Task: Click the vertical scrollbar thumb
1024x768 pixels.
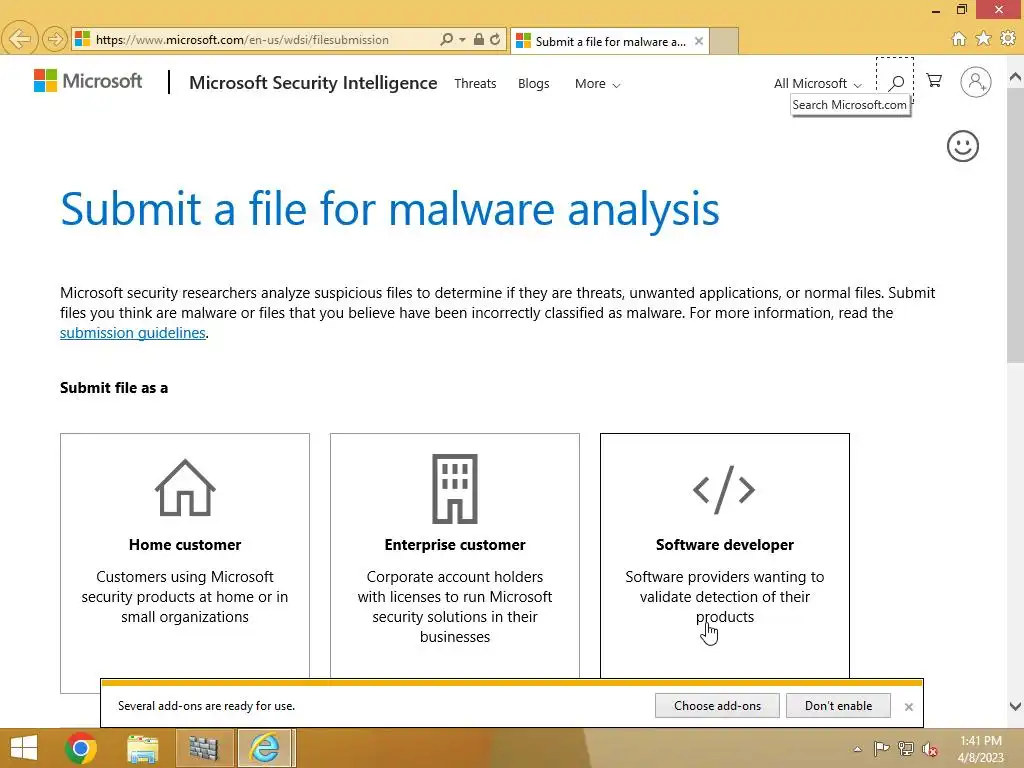Action: point(1016,224)
